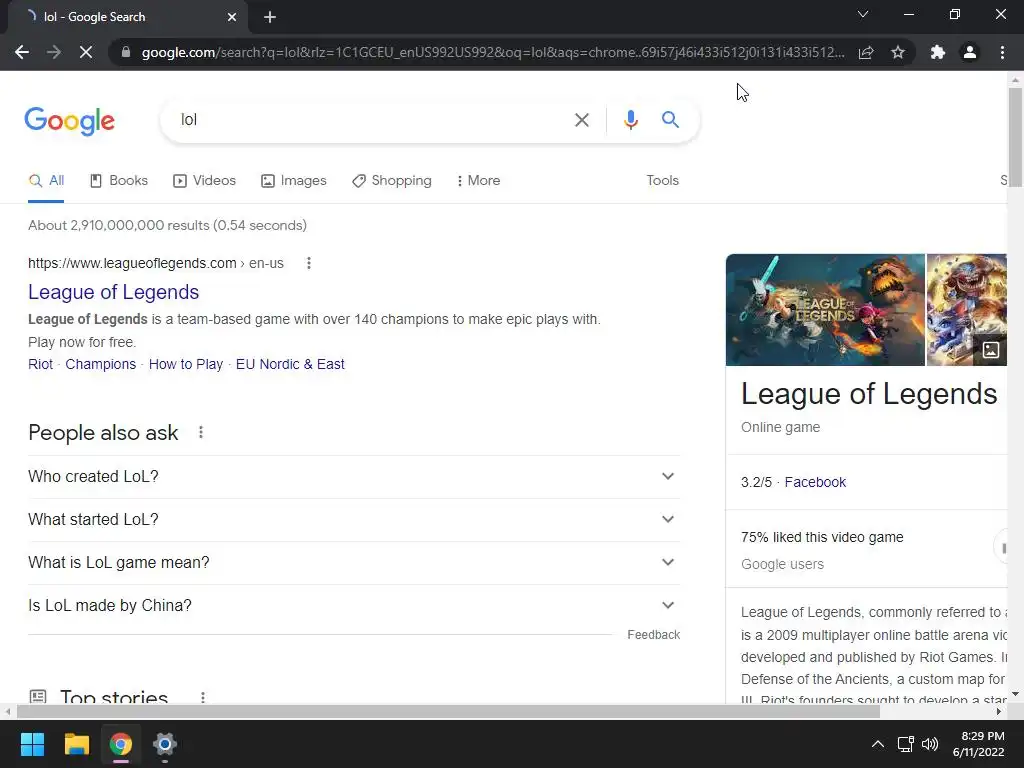Click the Feedback link under questions
This screenshot has width=1024, height=768.
click(x=653, y=635)
